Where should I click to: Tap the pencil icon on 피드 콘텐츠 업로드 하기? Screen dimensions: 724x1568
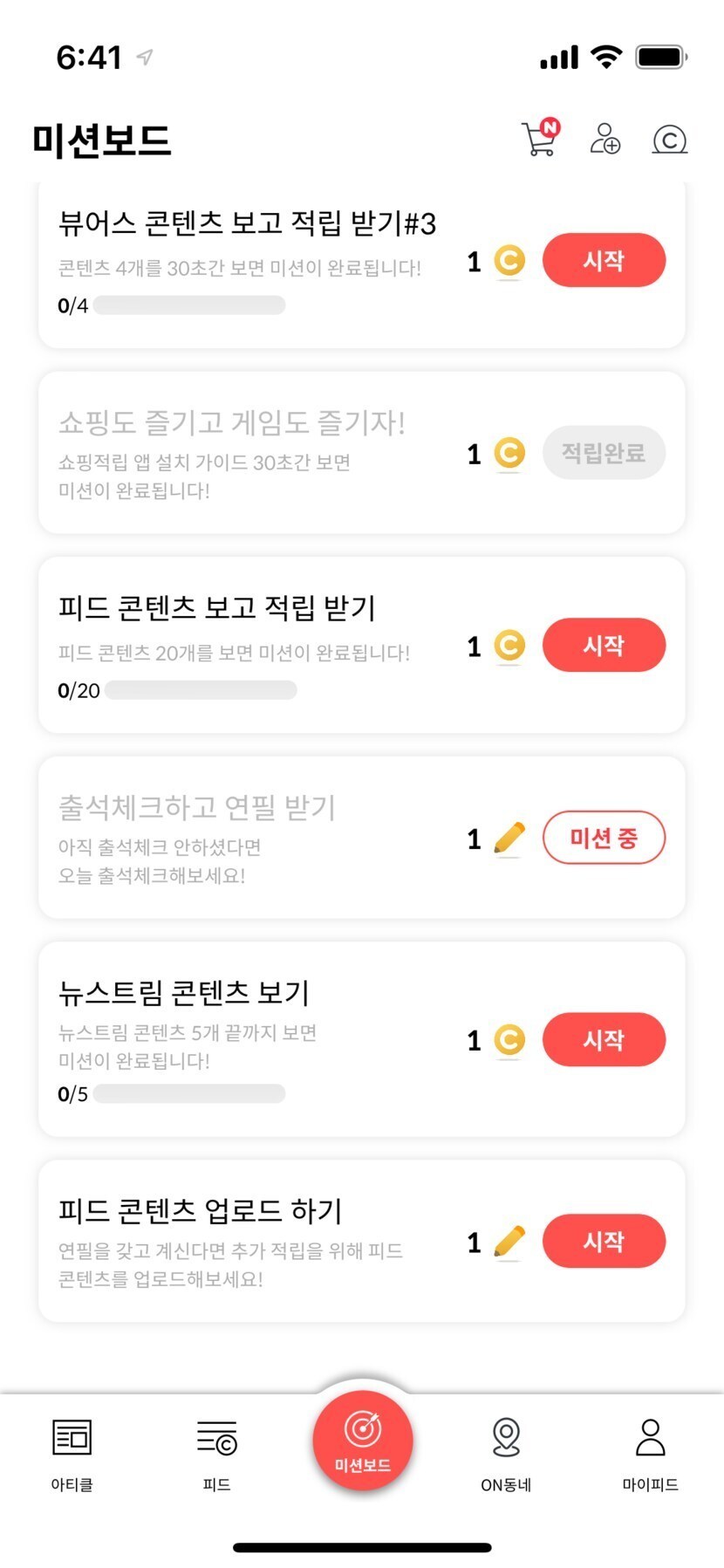pyautogui.click(x=509, y=1242)
